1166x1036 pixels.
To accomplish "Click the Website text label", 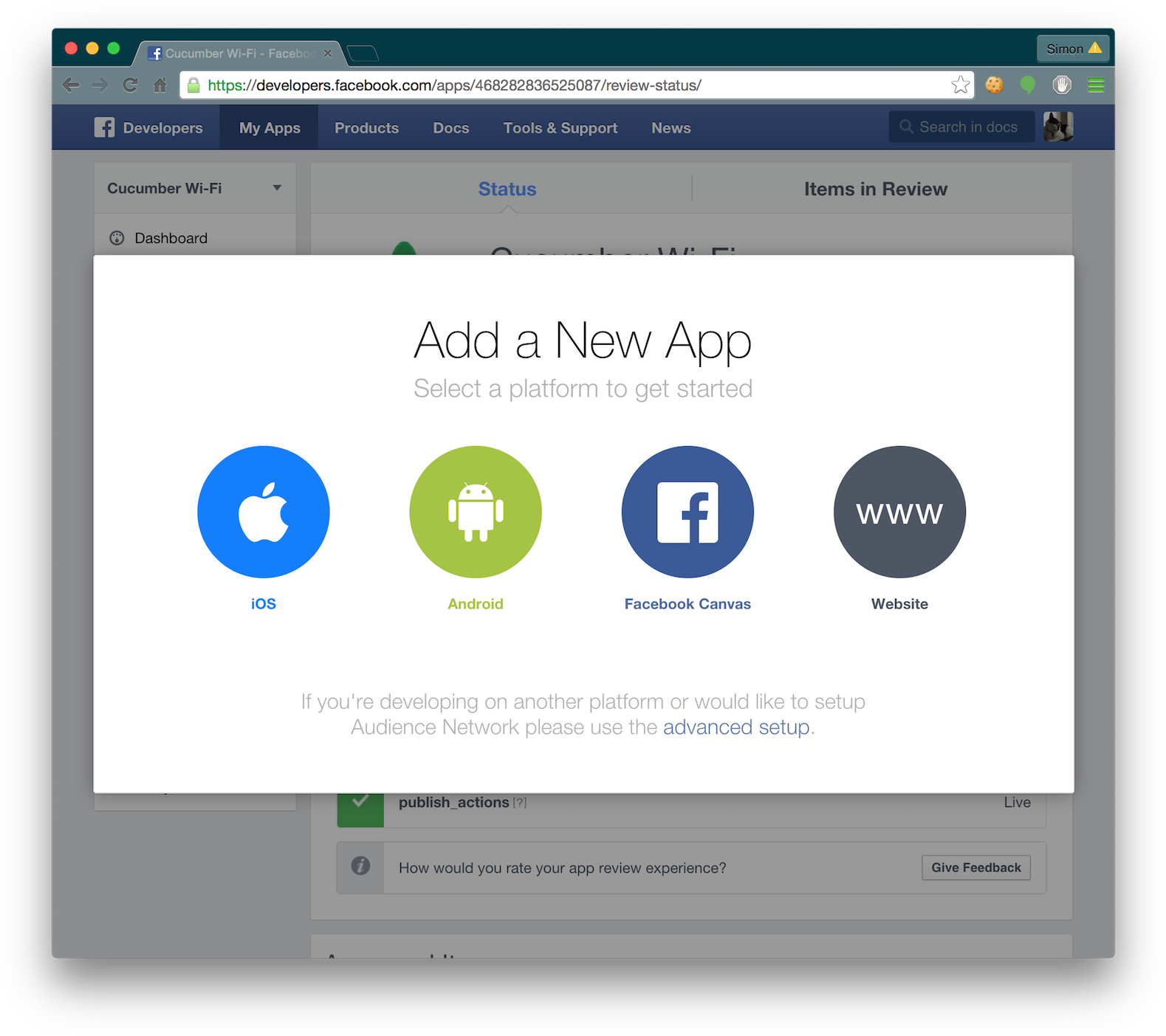I will click(x=899, y=604).
